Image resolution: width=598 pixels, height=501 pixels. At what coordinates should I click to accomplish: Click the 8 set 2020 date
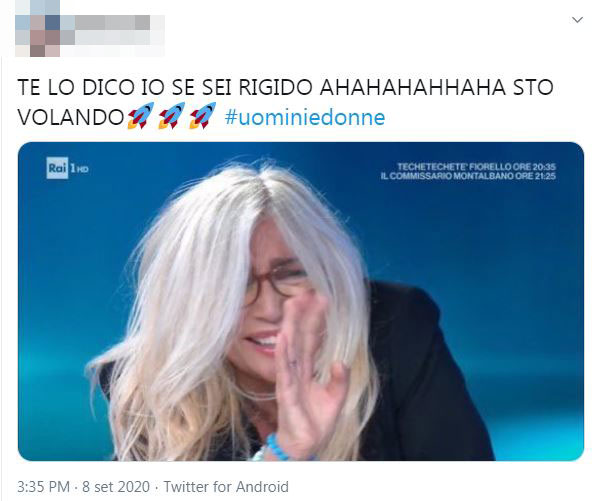coord(116,487)
